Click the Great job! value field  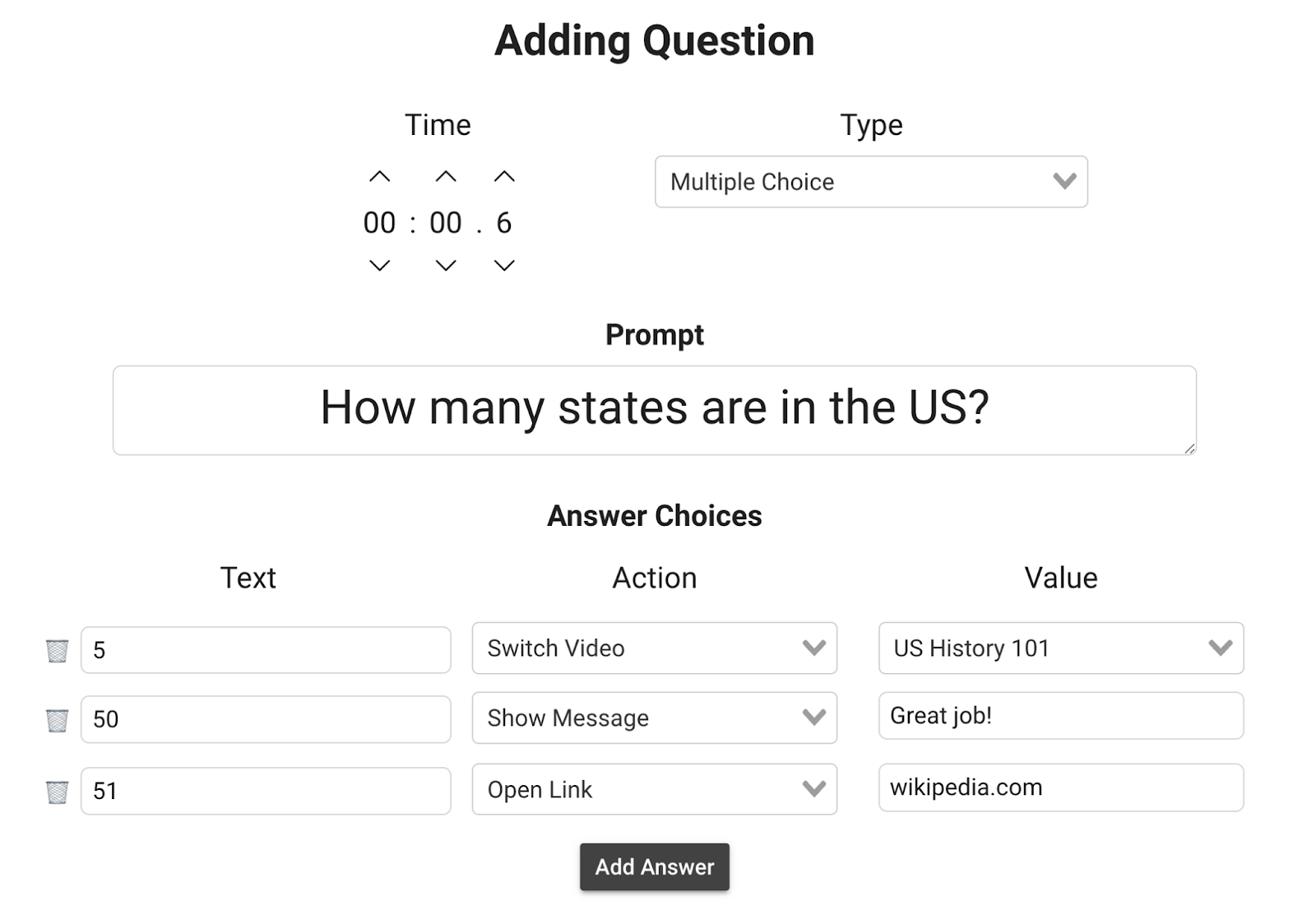(1060, 716)
